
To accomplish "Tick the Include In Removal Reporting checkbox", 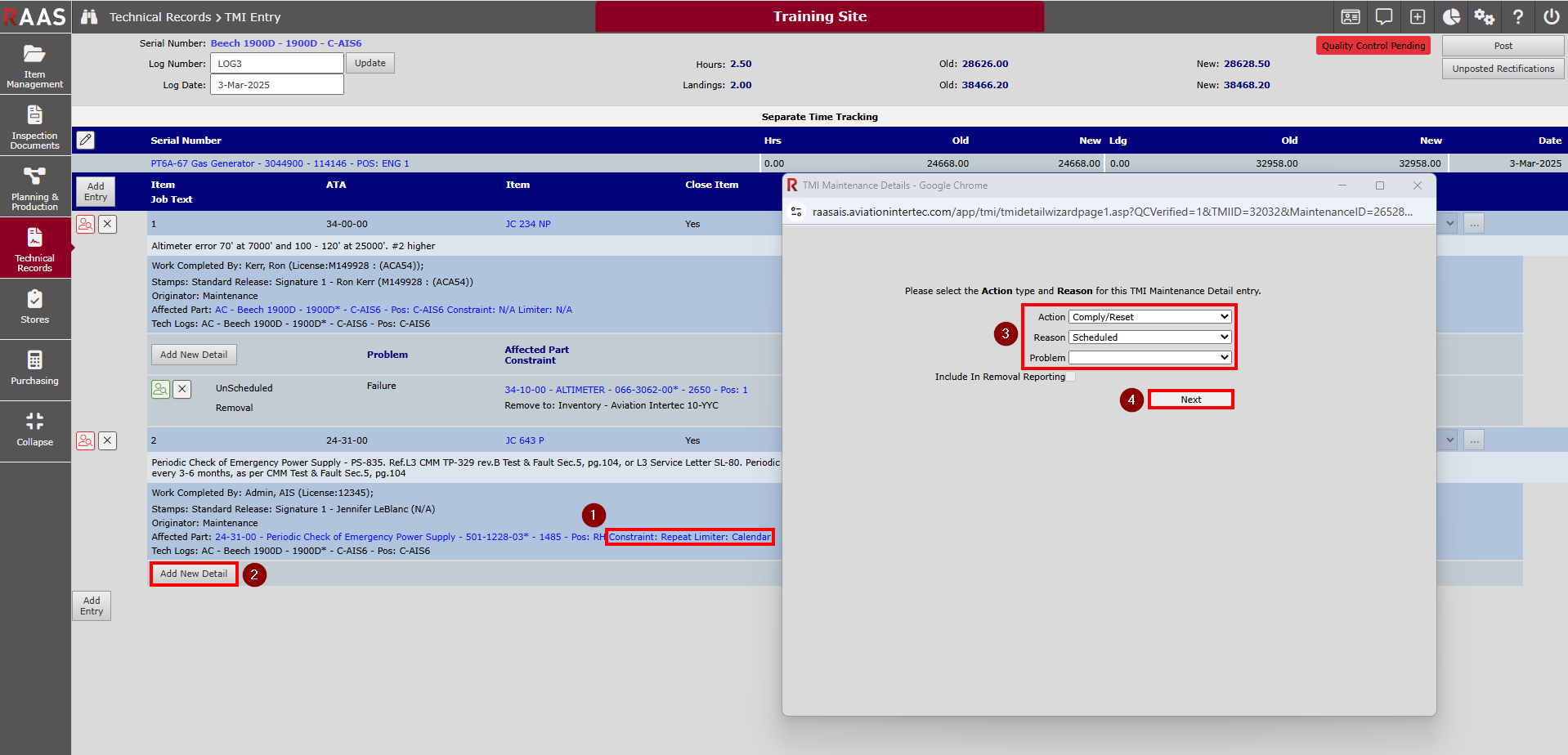I will tap(1070, 377).
